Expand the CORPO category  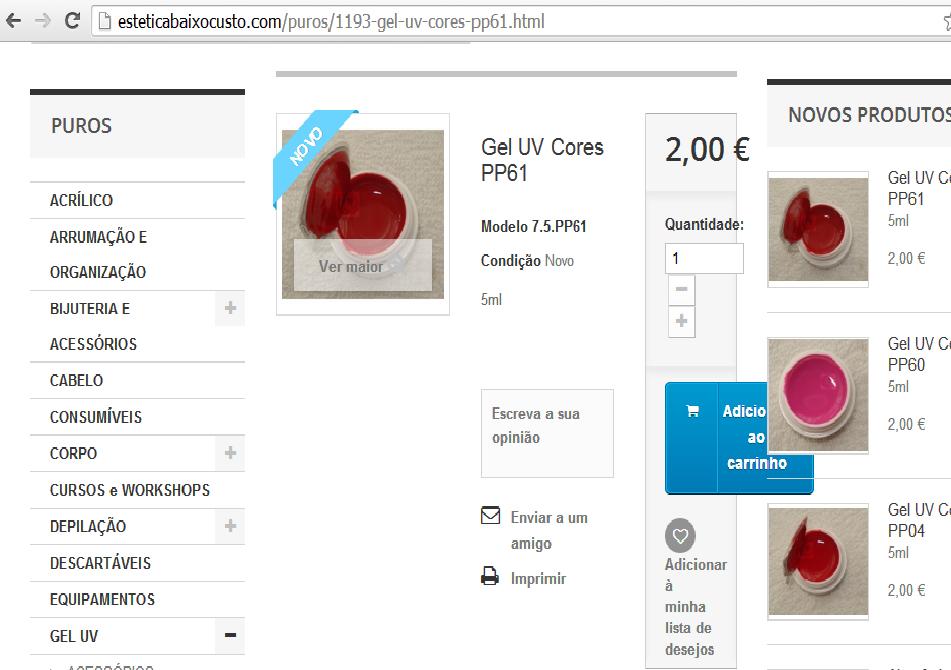[230, 453]
